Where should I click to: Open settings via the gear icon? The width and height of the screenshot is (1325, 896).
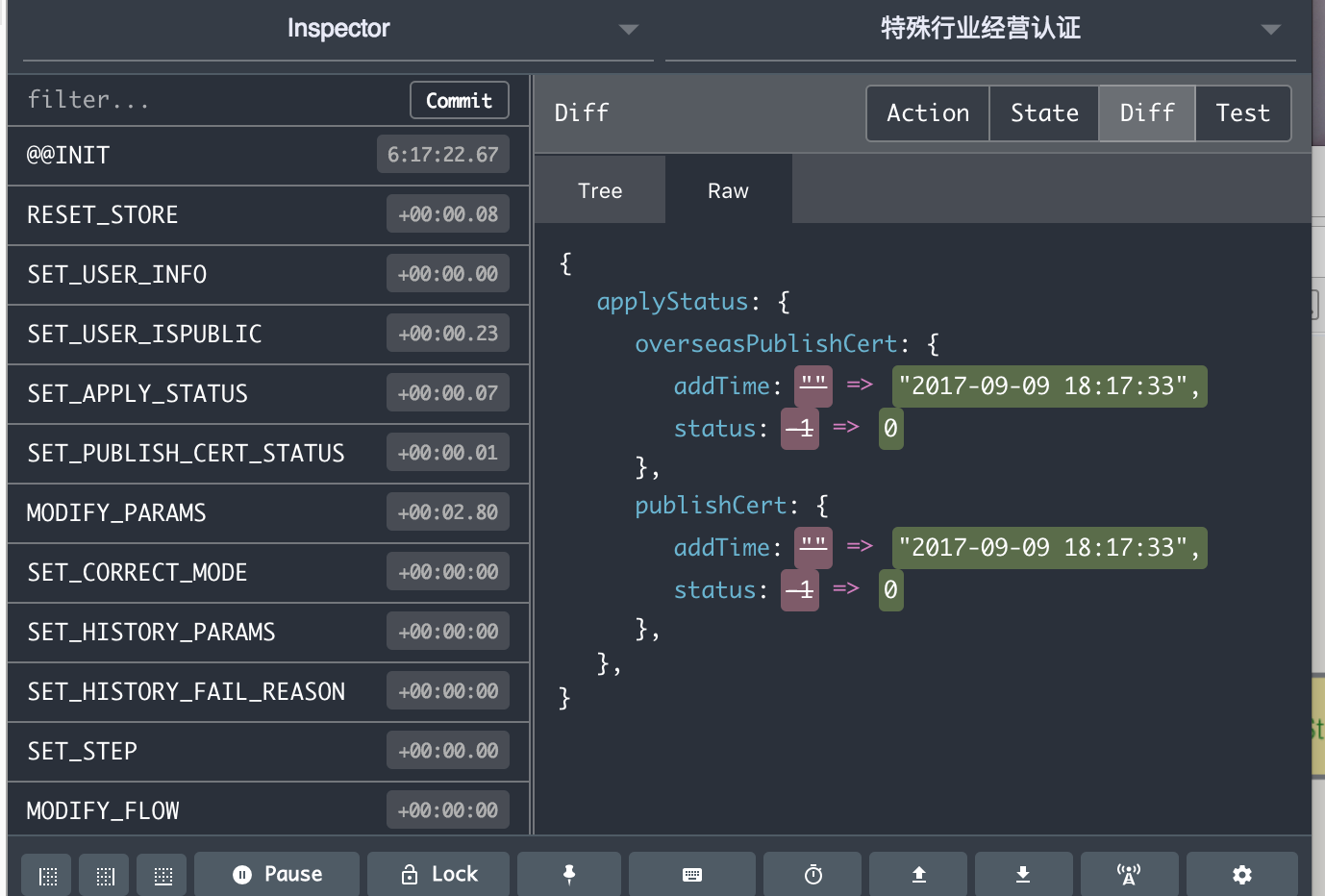pos(1242,875)
